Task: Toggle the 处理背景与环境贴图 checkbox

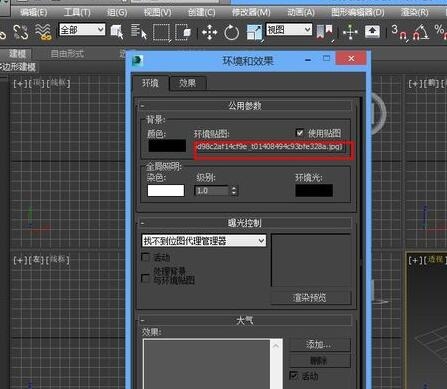Action: pyautogui.click(x=146, y=278)
